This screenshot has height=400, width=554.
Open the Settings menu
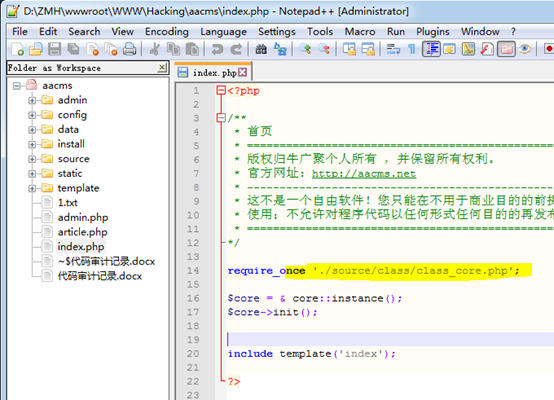pyautogui.click(x=277, y=32)
